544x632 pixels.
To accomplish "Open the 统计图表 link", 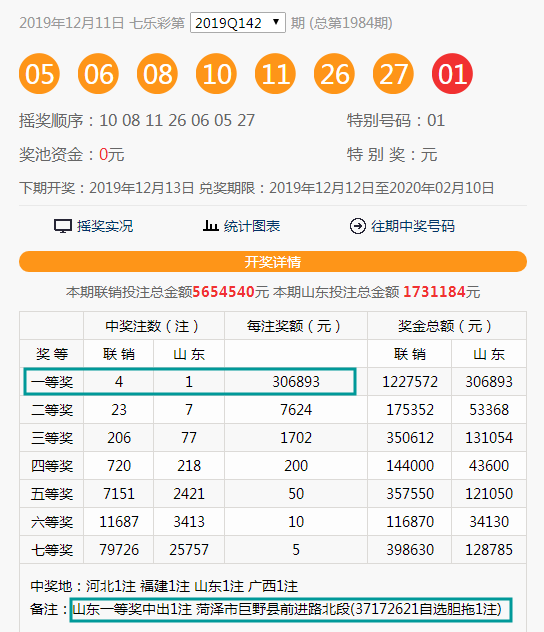I will click(x=251, y=226).
